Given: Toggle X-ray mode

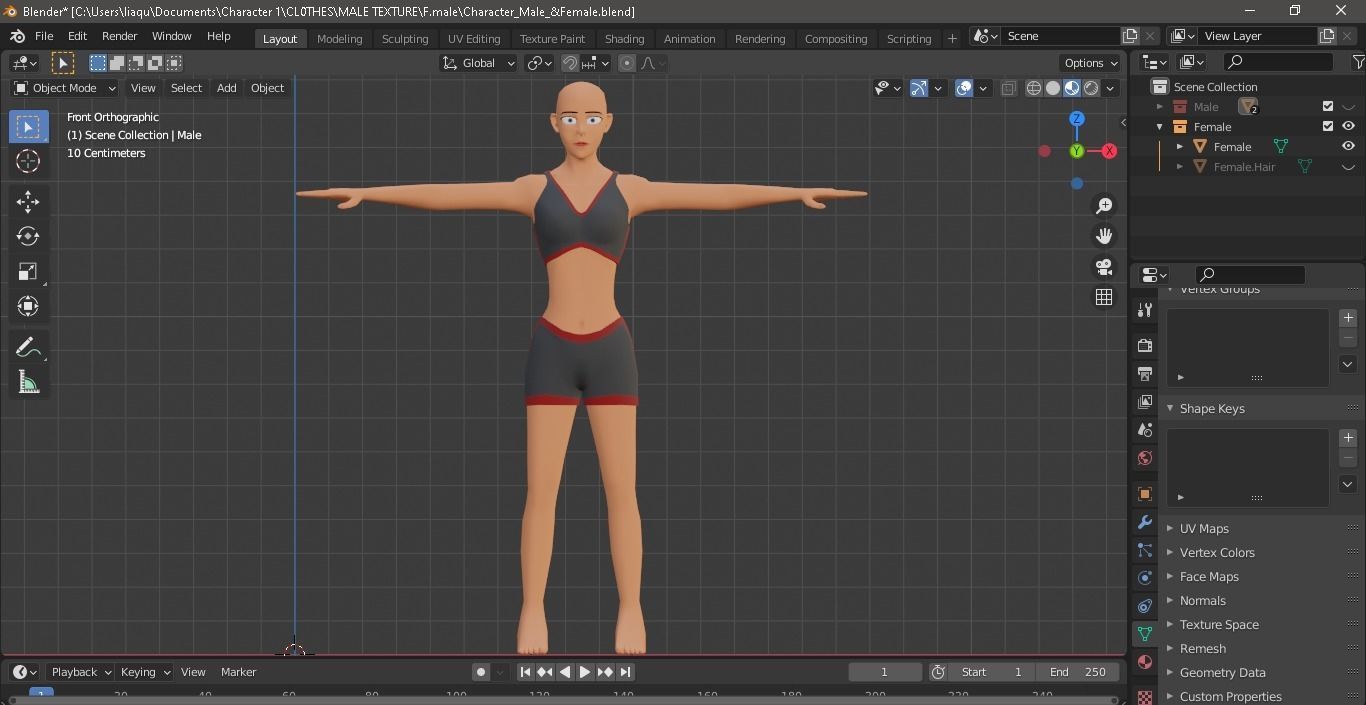Looking at the screenshot, I should (1008, 88).
